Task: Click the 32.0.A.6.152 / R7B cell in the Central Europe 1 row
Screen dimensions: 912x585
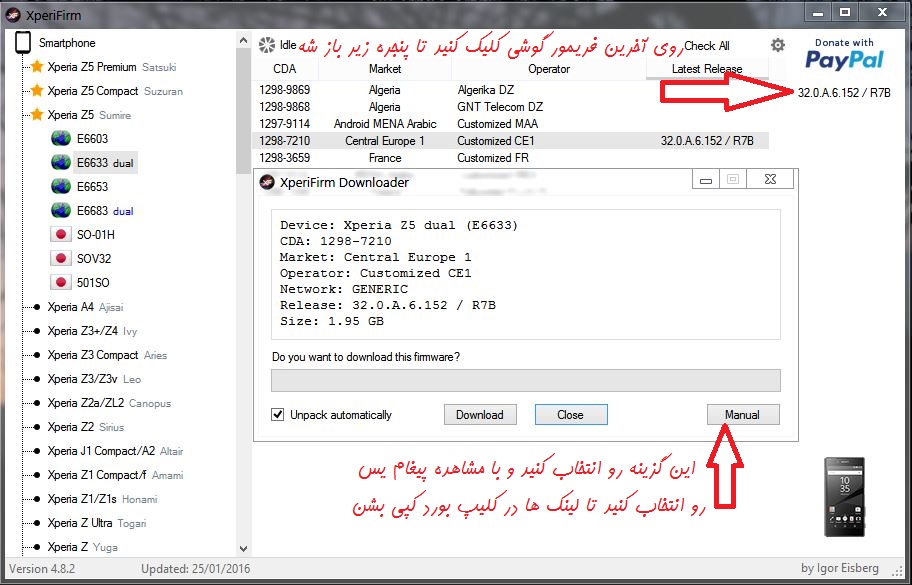Action: point(707,141)
